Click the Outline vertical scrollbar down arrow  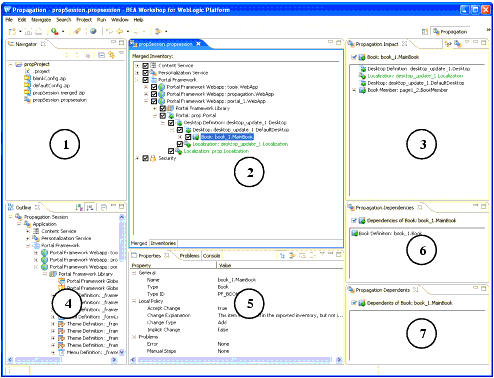tap(122, 352)
